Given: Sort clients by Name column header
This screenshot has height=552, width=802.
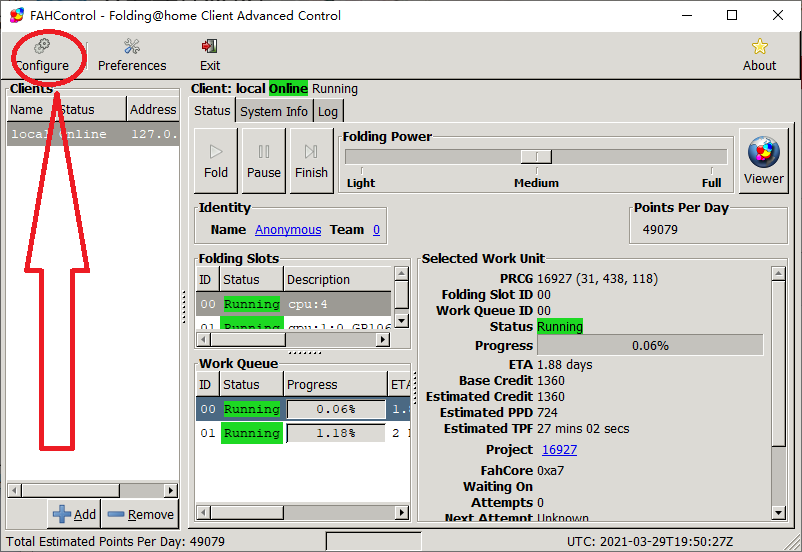Looking at the screenshot, I should point(27,109).
